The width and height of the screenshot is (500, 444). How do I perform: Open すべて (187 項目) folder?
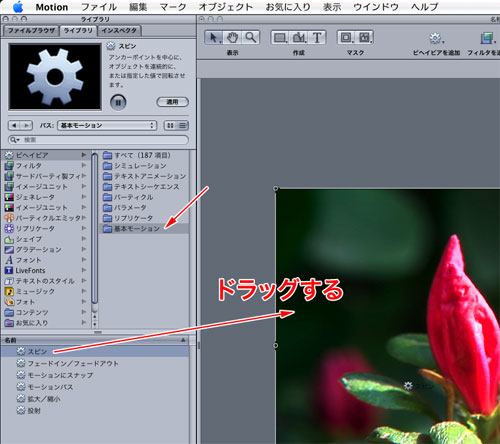(144, 155)
